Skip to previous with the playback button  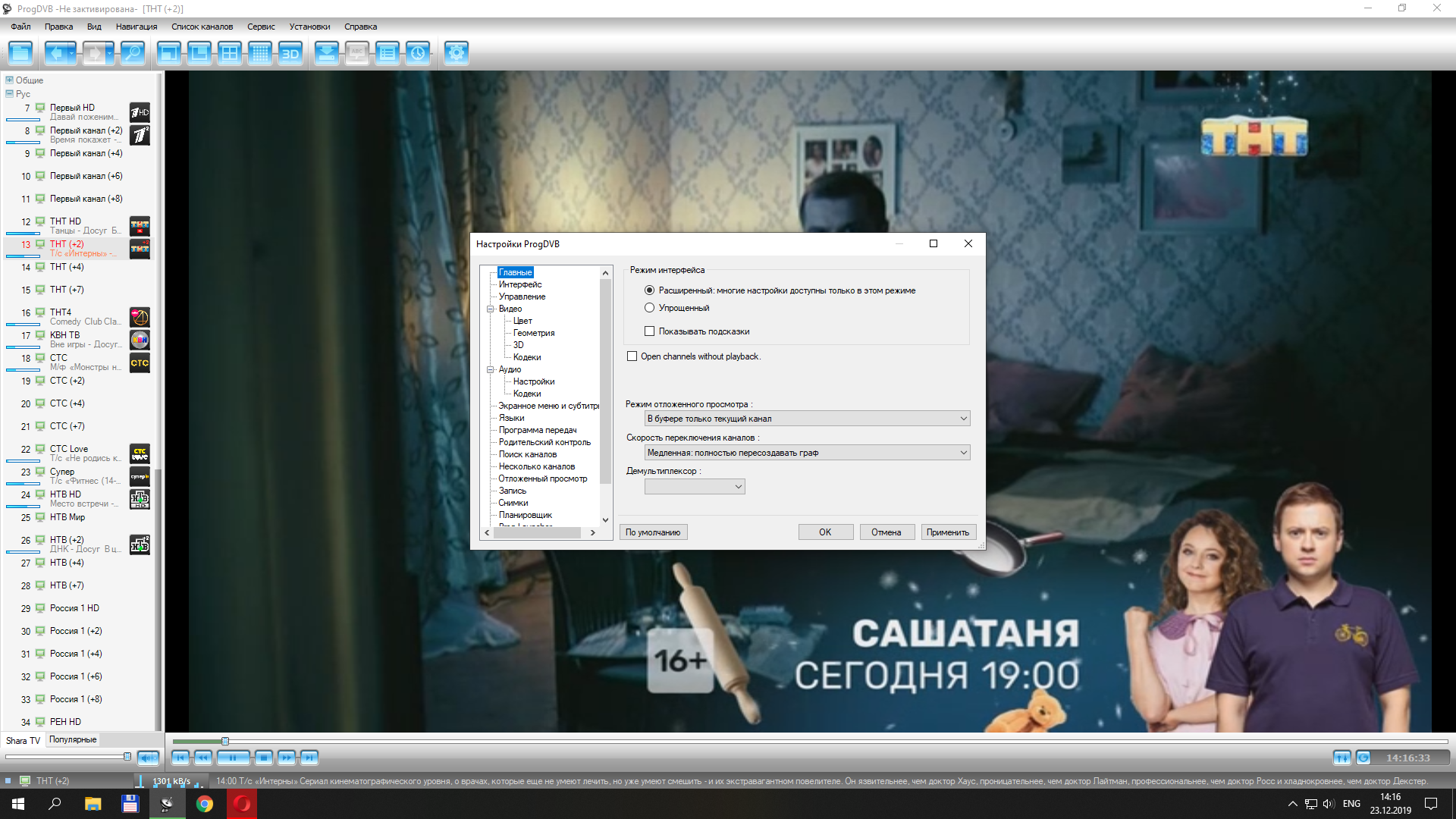[x=180, y=757]
